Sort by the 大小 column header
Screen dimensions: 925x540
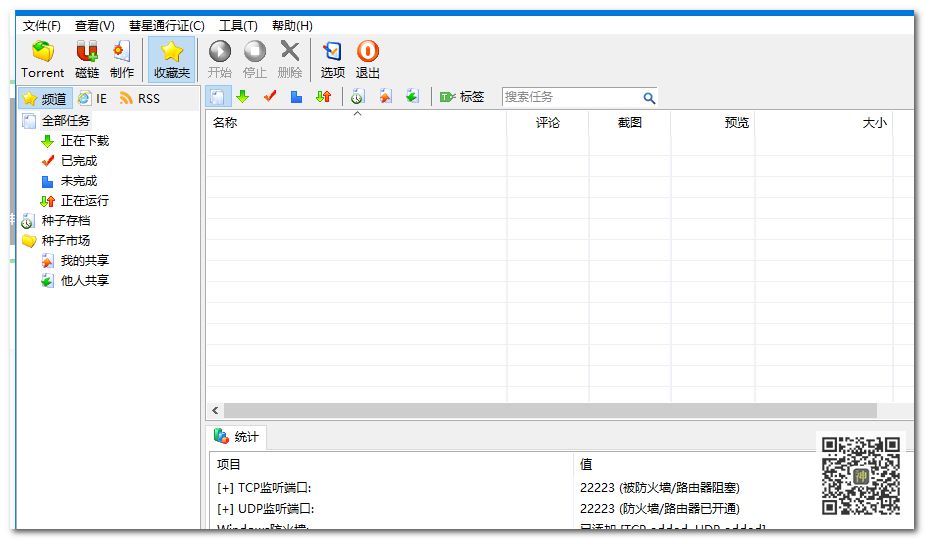824,123
